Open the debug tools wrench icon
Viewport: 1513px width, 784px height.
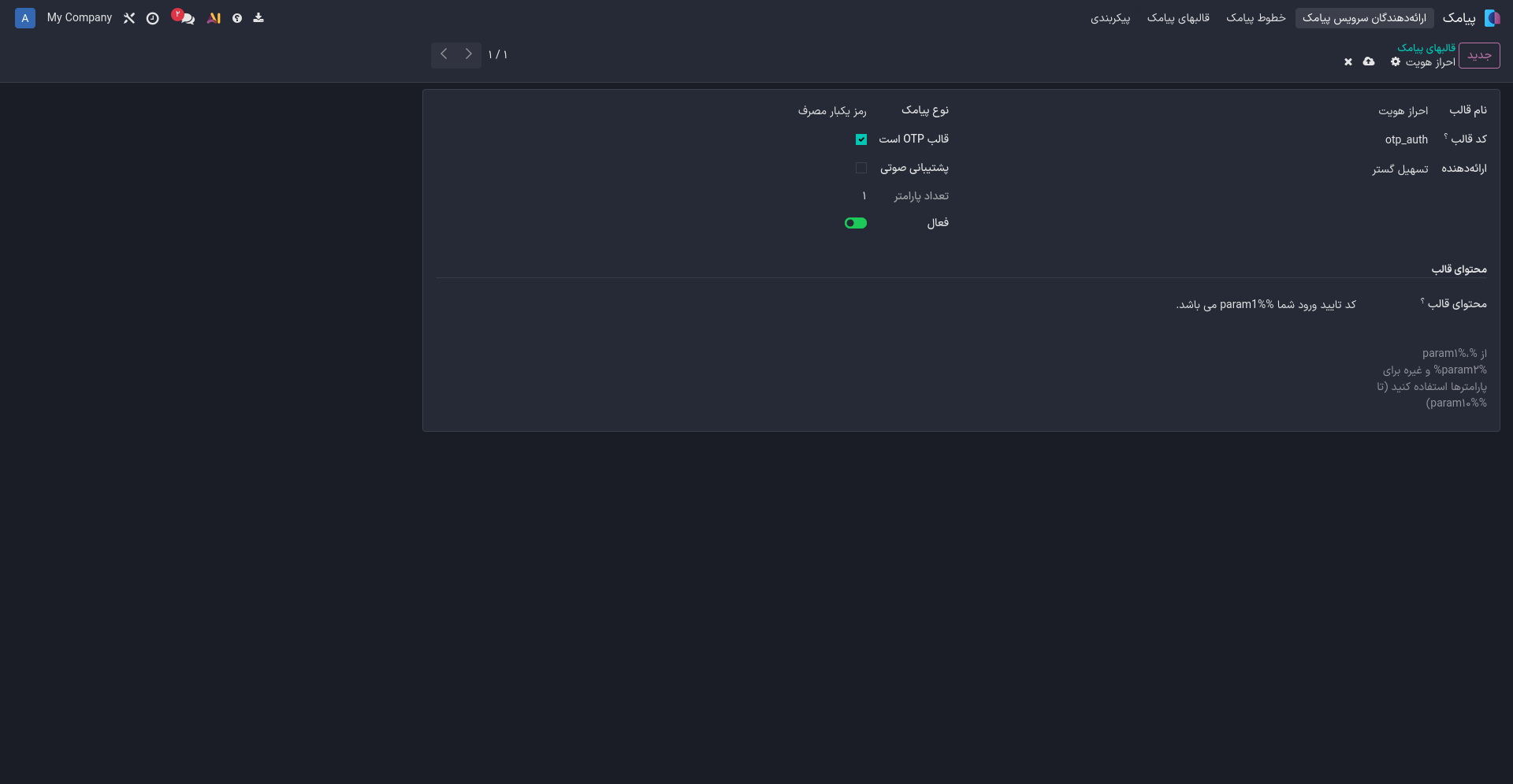click(129, 18)
